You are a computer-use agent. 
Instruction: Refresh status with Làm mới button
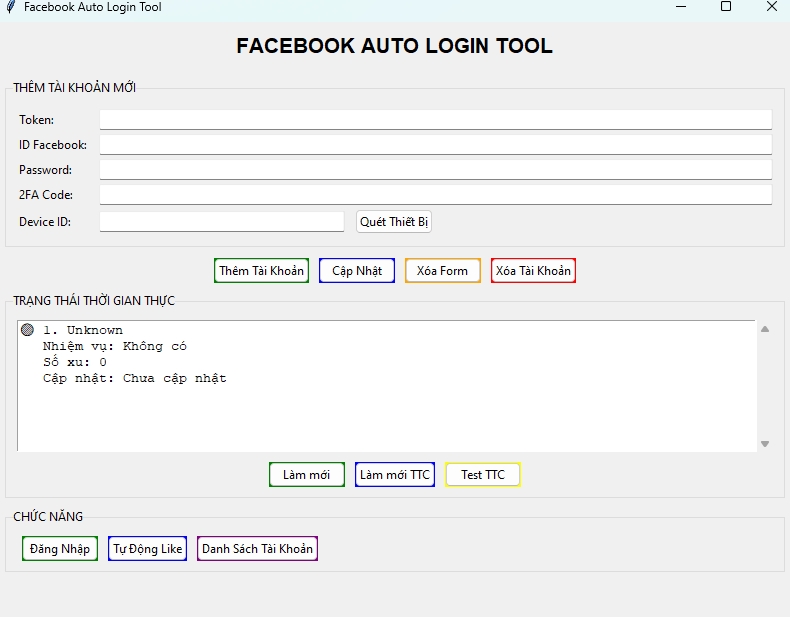pos(306,474)
